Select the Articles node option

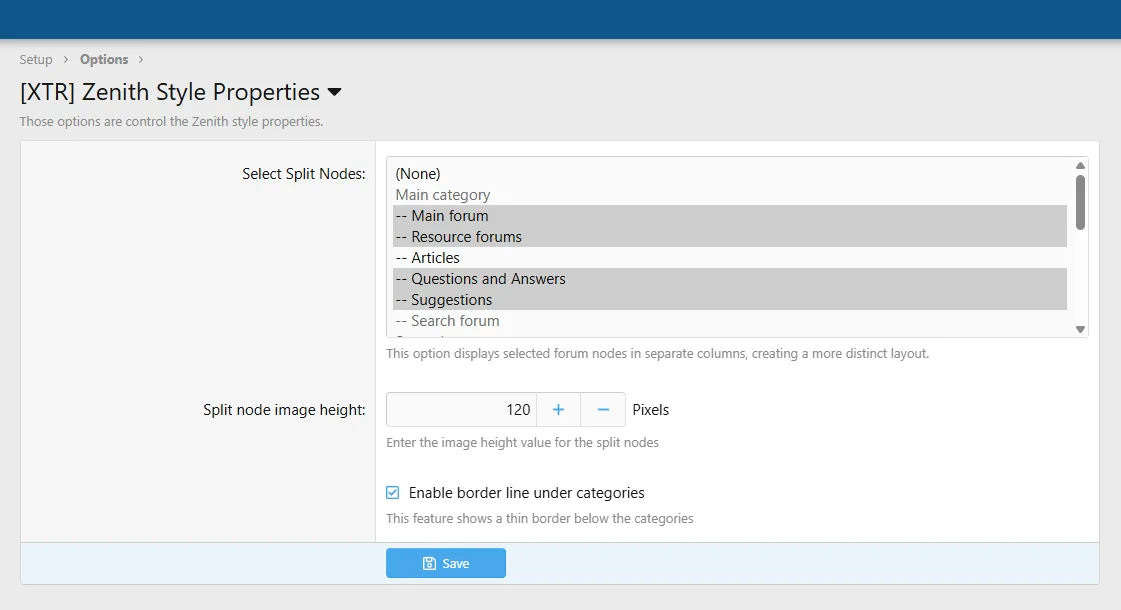(428, 258)
